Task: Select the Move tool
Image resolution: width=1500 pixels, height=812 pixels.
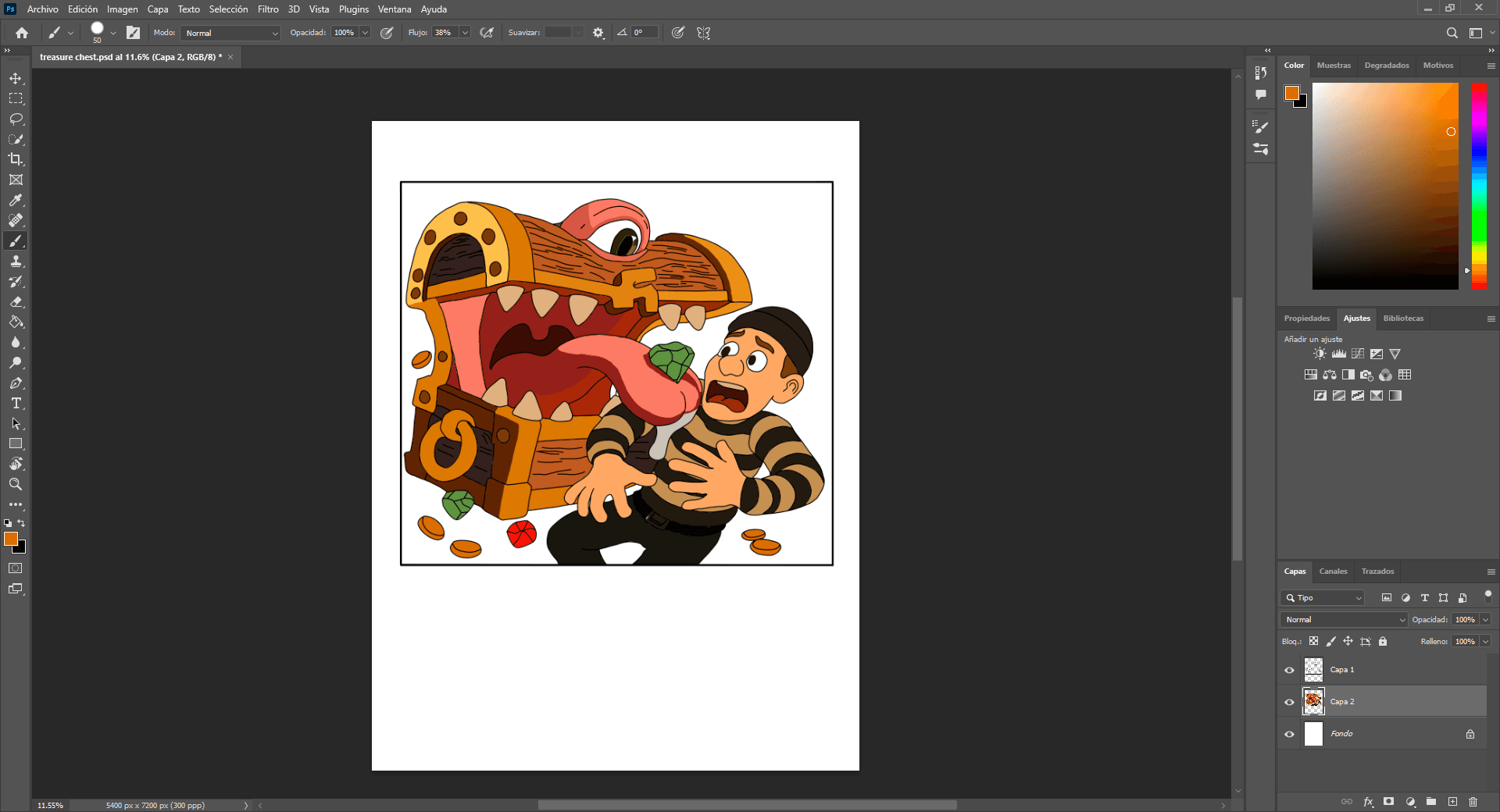Action: point(16,79)
